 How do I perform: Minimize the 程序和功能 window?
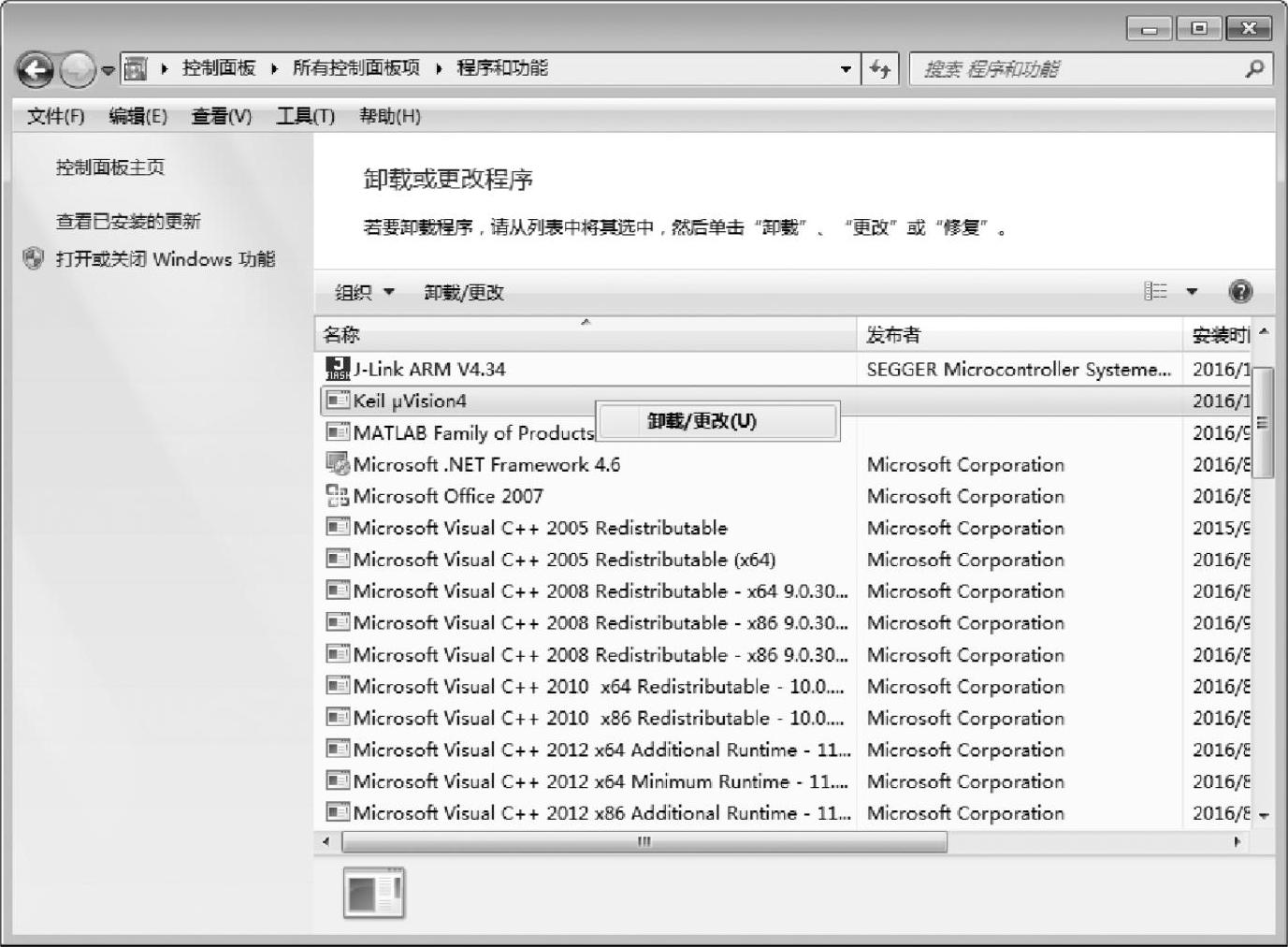coord(1150,29)
